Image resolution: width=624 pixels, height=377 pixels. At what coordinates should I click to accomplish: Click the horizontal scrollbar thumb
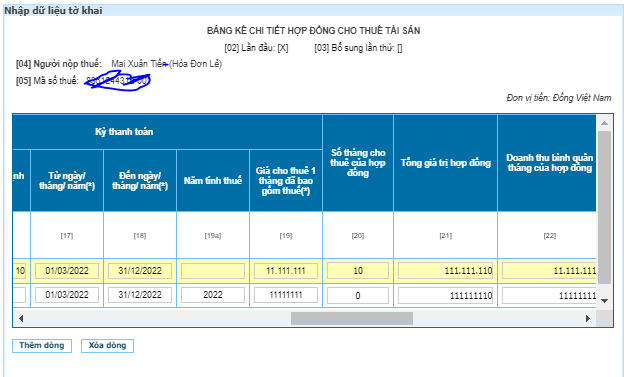(351, 318)
